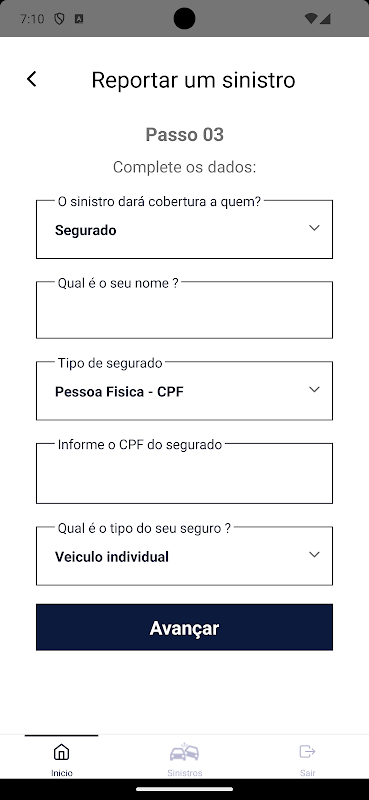369x800 pixels.
Task: Switch to the Inicio tab label
Action: [62, 773]
